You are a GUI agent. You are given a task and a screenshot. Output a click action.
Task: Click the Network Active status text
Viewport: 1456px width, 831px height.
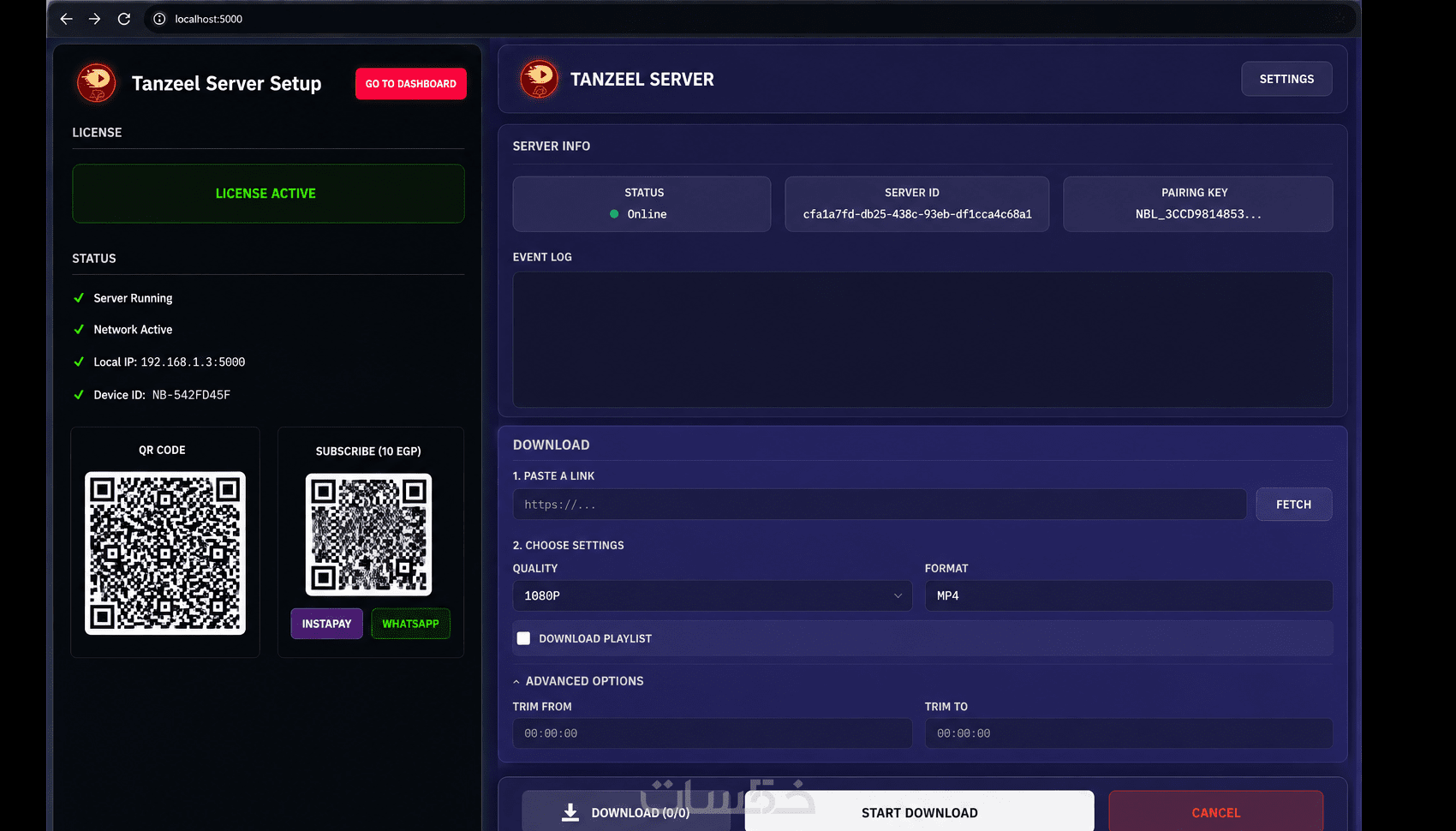(133, 330)
